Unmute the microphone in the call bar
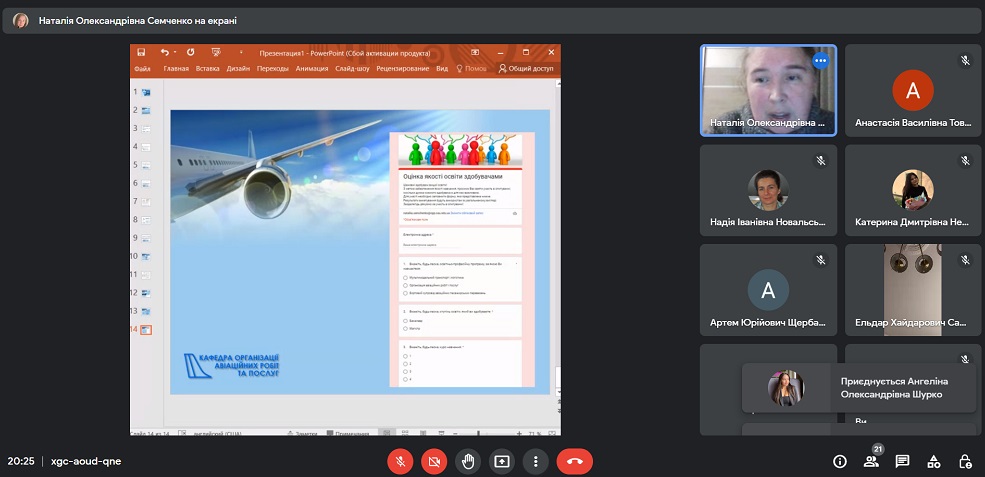 pyautogui.click(x=400, y=461)
